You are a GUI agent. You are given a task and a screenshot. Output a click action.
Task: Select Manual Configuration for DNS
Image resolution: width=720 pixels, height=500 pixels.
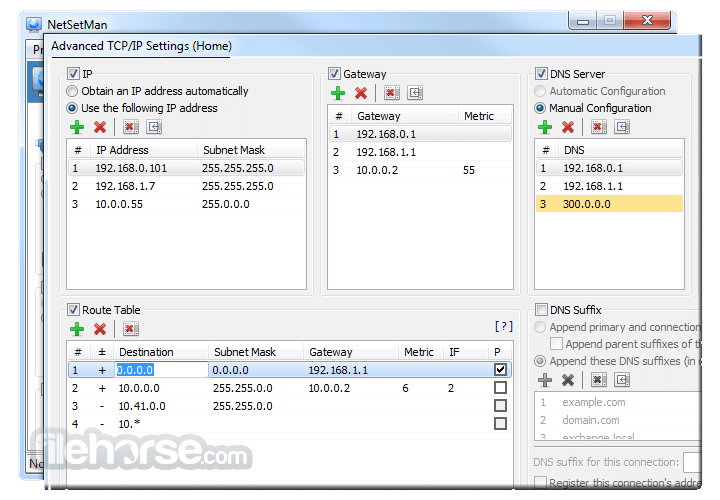pyautogui.click(x=540, y=108)
